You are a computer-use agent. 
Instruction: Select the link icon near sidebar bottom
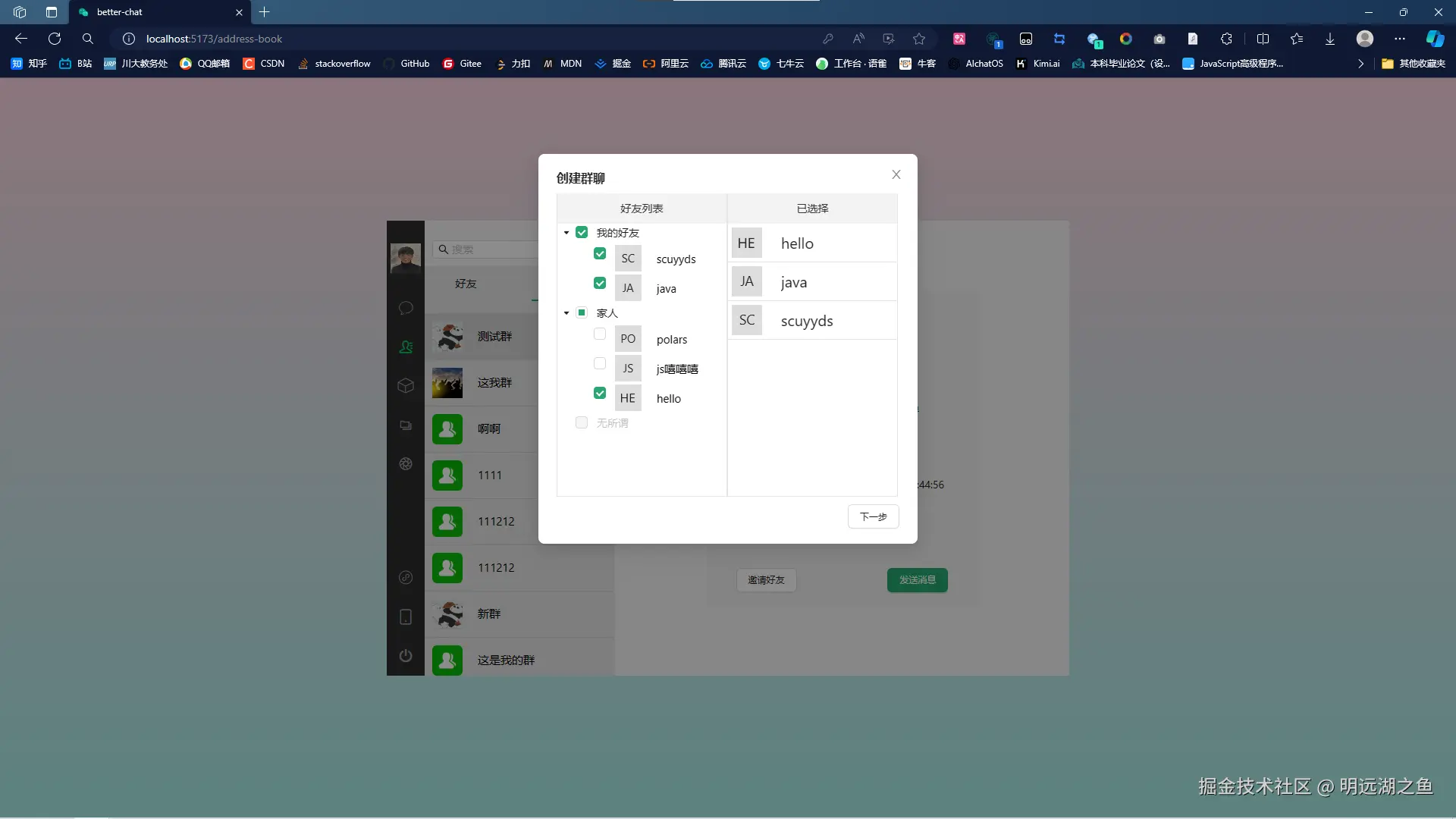point(406,578)
